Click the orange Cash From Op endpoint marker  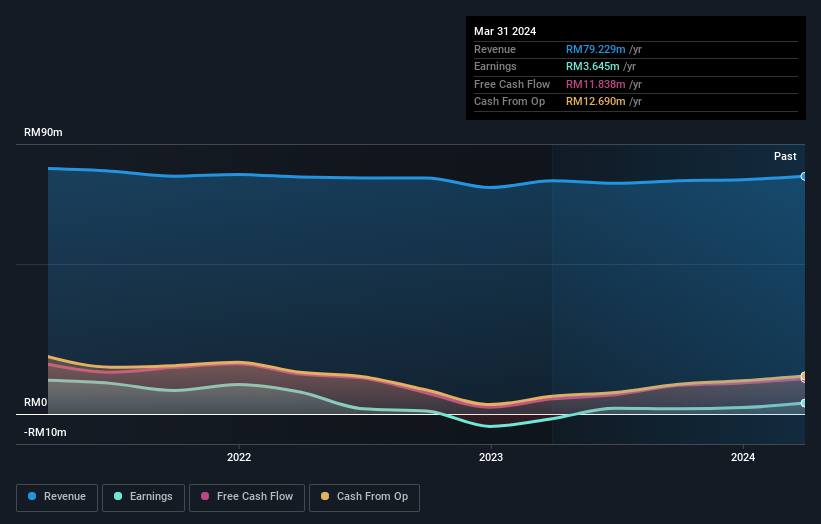coord(804,376)
